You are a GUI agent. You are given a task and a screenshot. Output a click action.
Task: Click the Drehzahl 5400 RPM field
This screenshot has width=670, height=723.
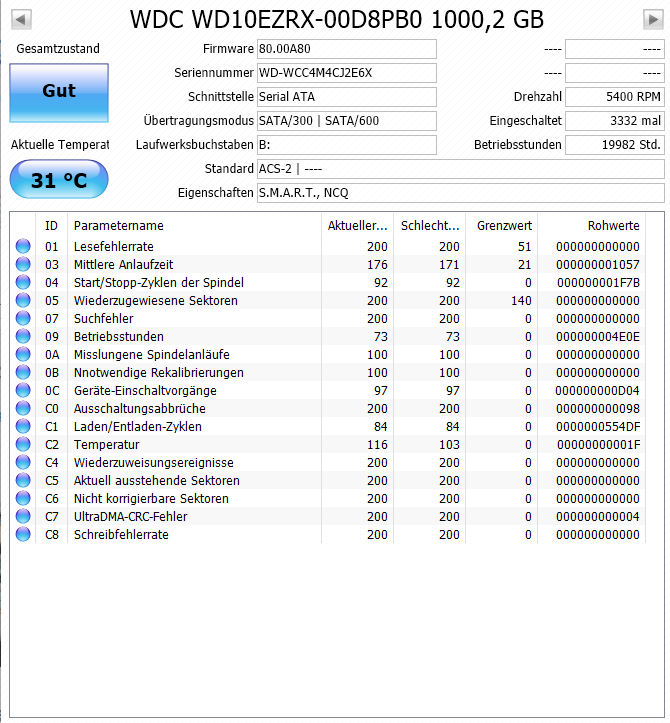pos(615,97)
